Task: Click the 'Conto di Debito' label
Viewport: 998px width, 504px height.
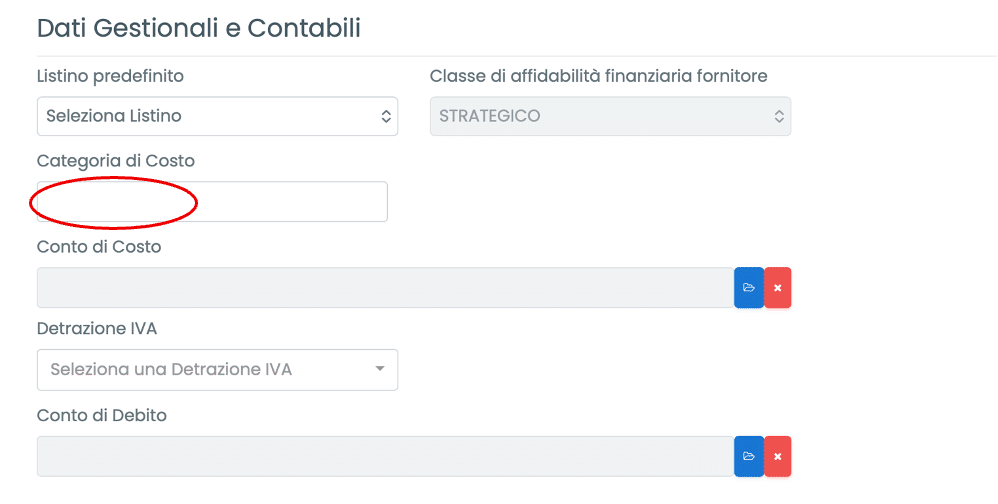Action: (102, 415)
